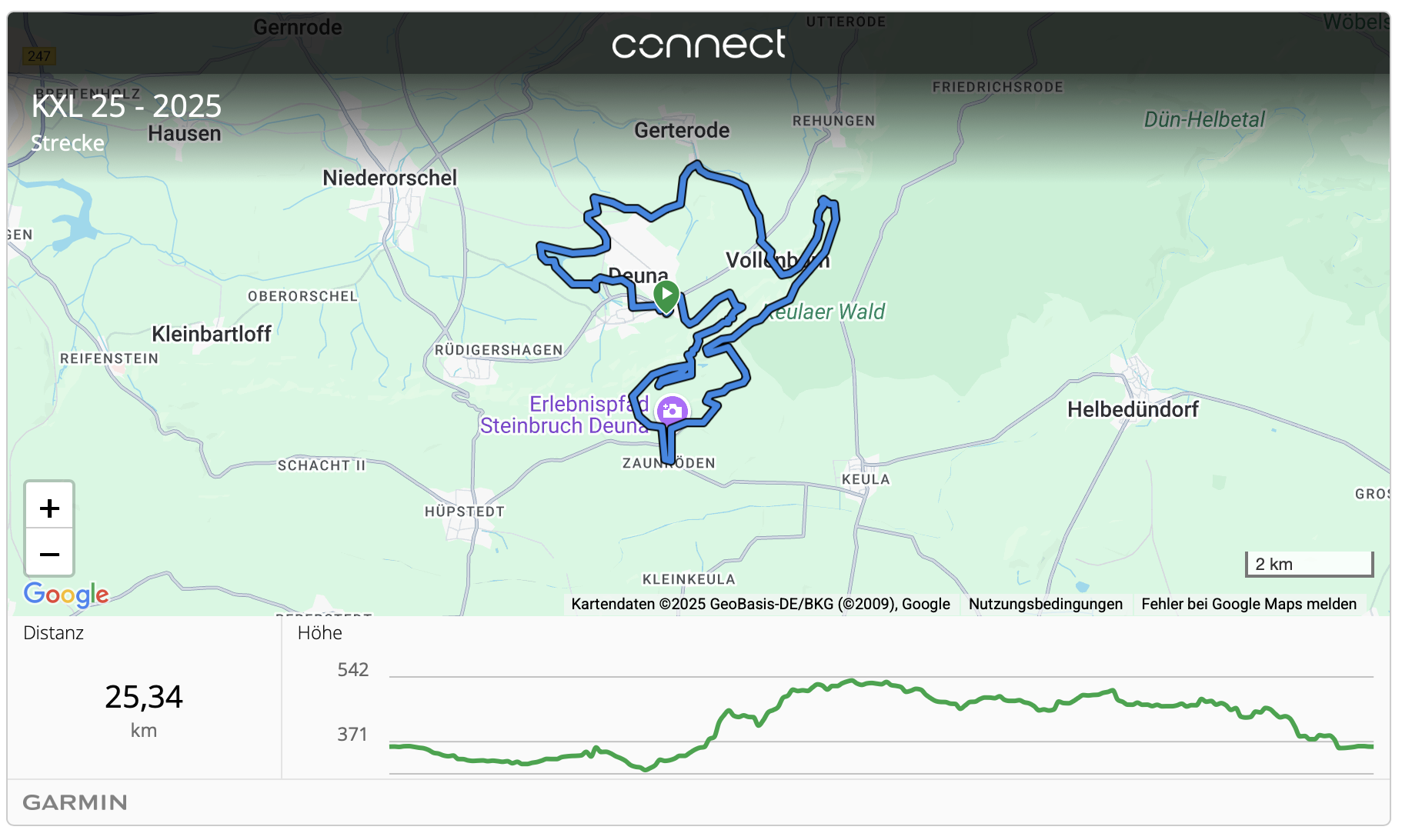Select the Strecke label under the title

pos(68,143)
